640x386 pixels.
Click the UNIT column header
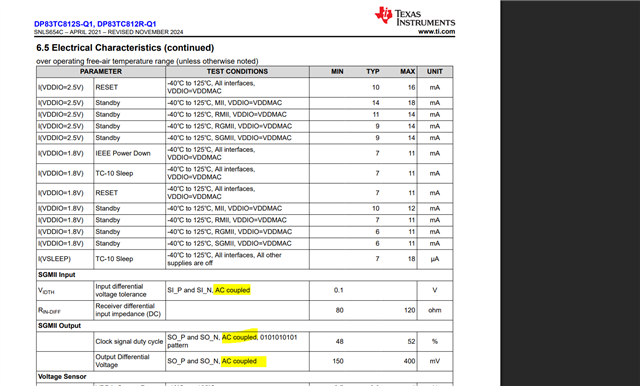pyautogui.click(x=435, y=71)
